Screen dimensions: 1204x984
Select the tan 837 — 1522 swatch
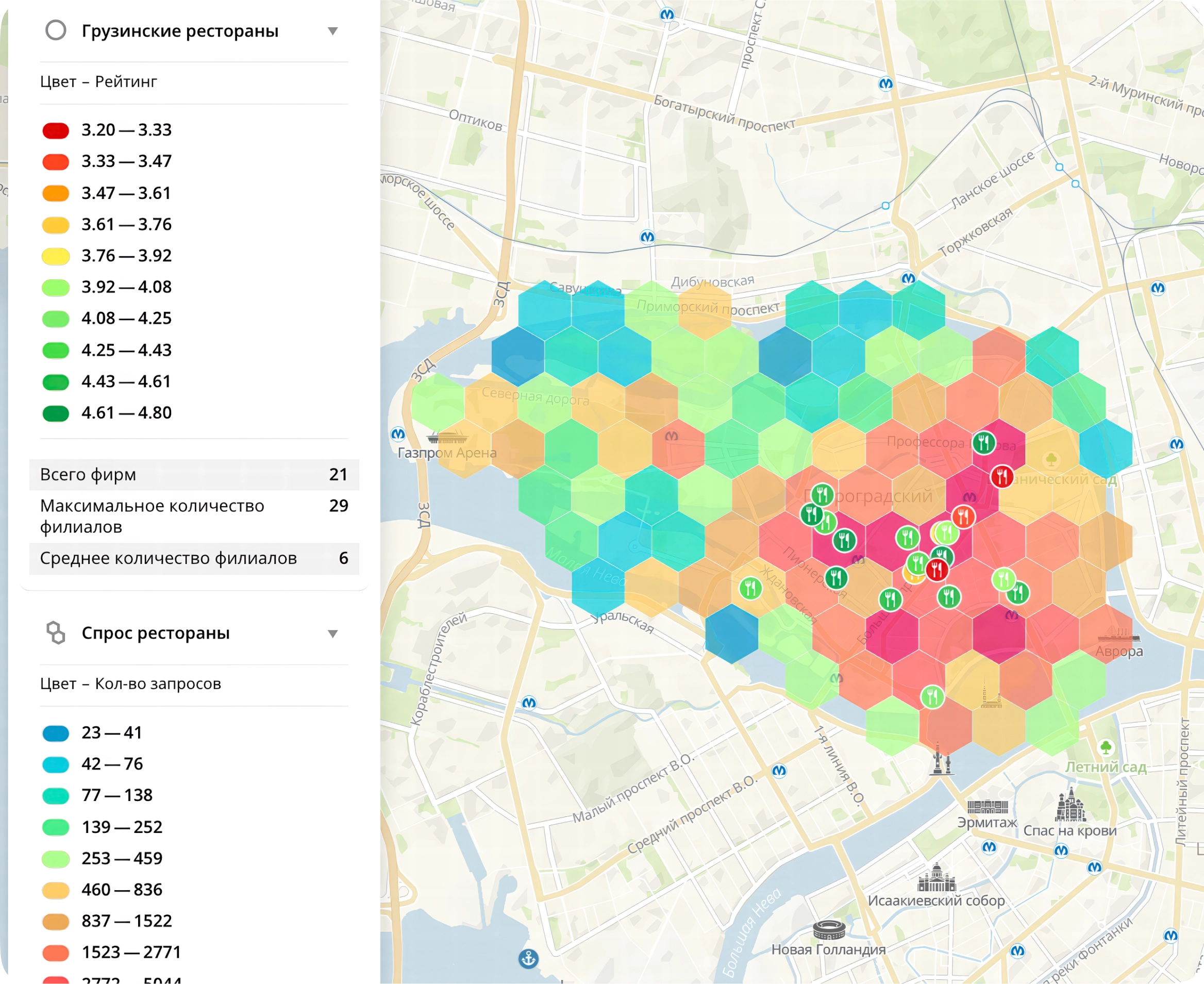pyautogui.click(x=56, y=921)
